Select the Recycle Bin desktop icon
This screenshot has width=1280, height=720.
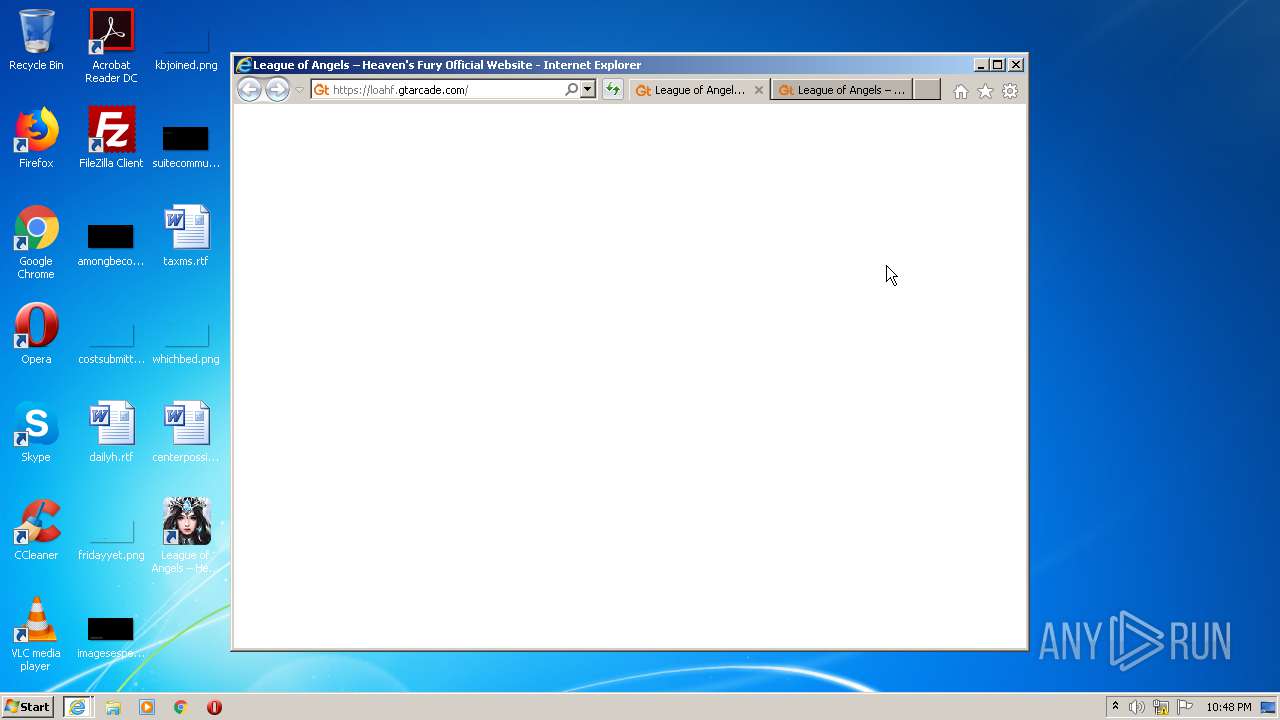[36, 40]
